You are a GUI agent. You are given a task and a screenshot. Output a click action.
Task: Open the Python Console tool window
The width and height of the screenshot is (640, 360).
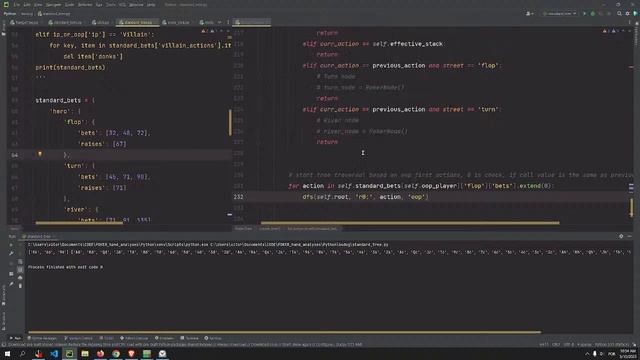[x=134, y=338]
